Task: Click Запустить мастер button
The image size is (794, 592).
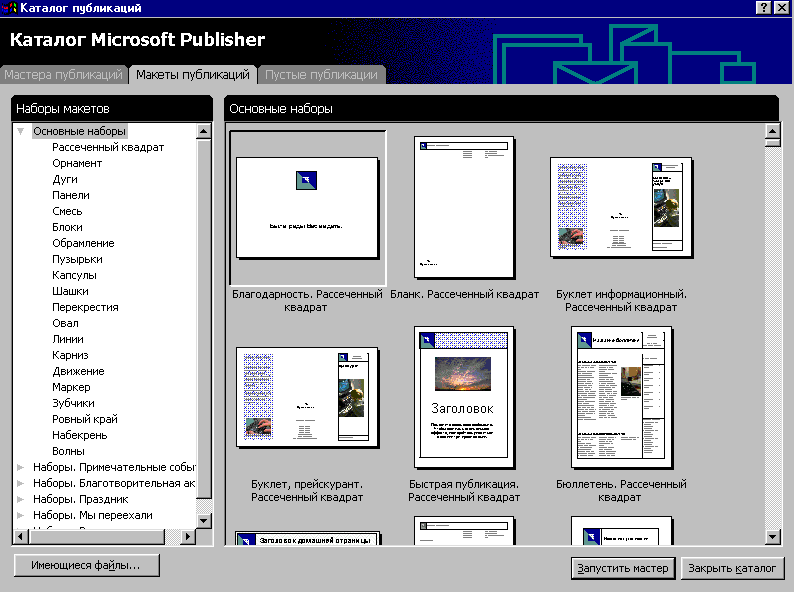Action: click(623, 568)
